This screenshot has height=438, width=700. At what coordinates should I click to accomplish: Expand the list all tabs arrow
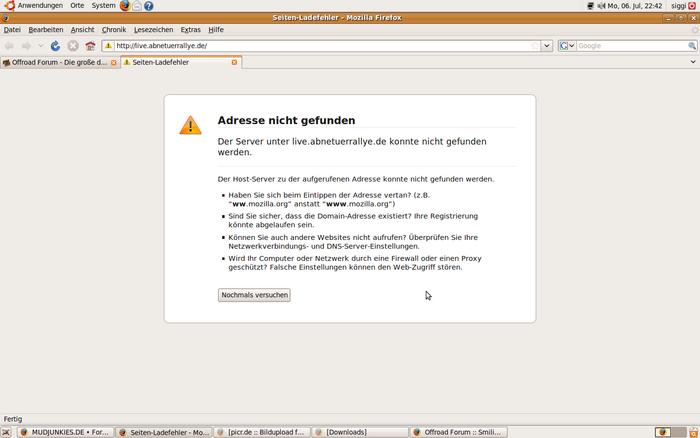(x=693, y=62)
